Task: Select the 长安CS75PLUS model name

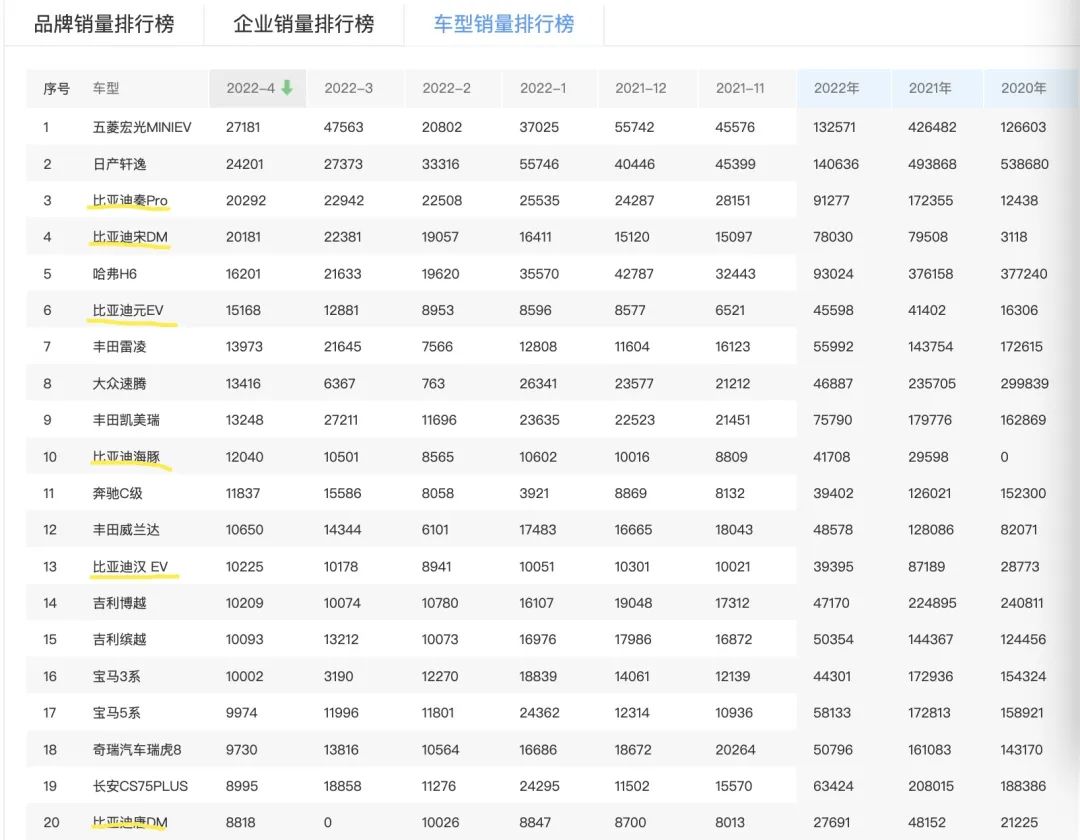Action: (x=141, y=786)
